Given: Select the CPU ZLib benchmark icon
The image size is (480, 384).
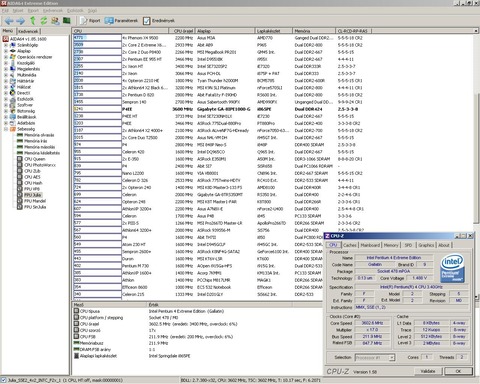Looking at the screenshot, I should point(20,171).
